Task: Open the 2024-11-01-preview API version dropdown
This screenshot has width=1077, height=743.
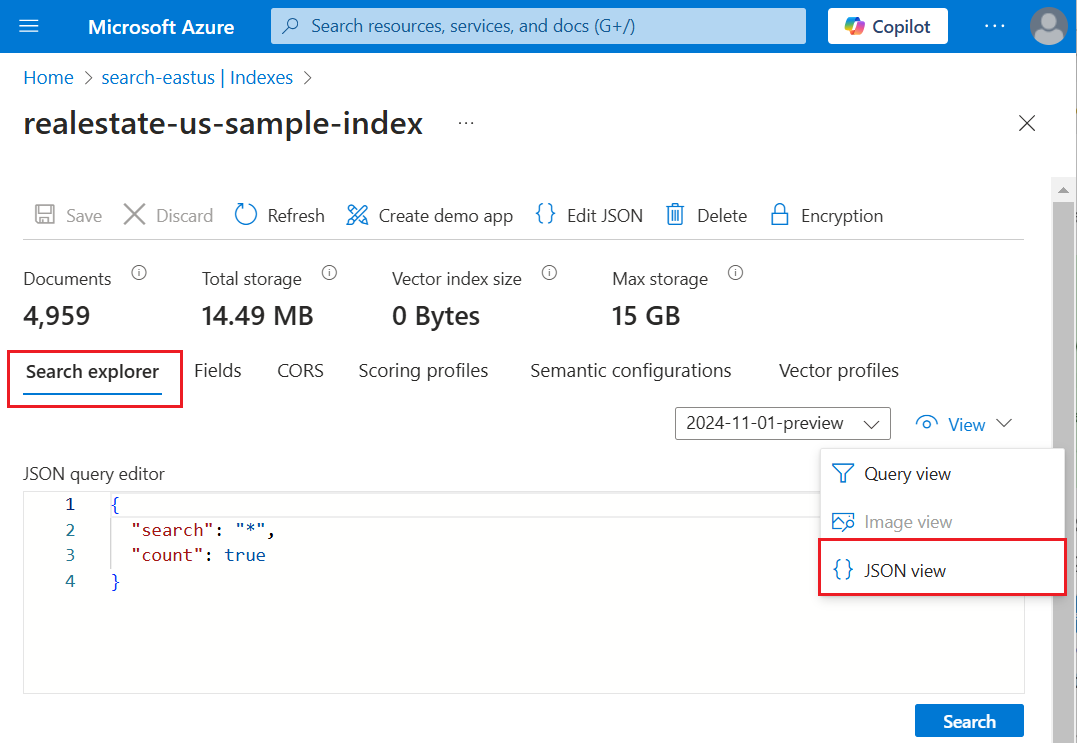Action: (x=782, y=424)
